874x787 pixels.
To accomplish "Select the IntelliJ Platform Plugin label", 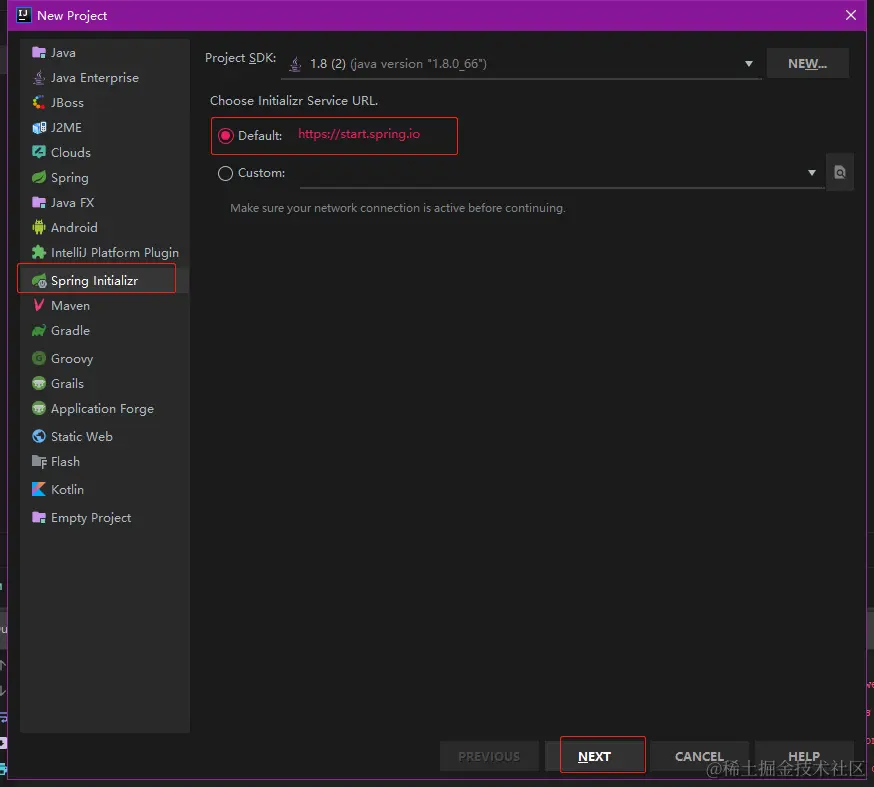I will click(x=115, y=252).
